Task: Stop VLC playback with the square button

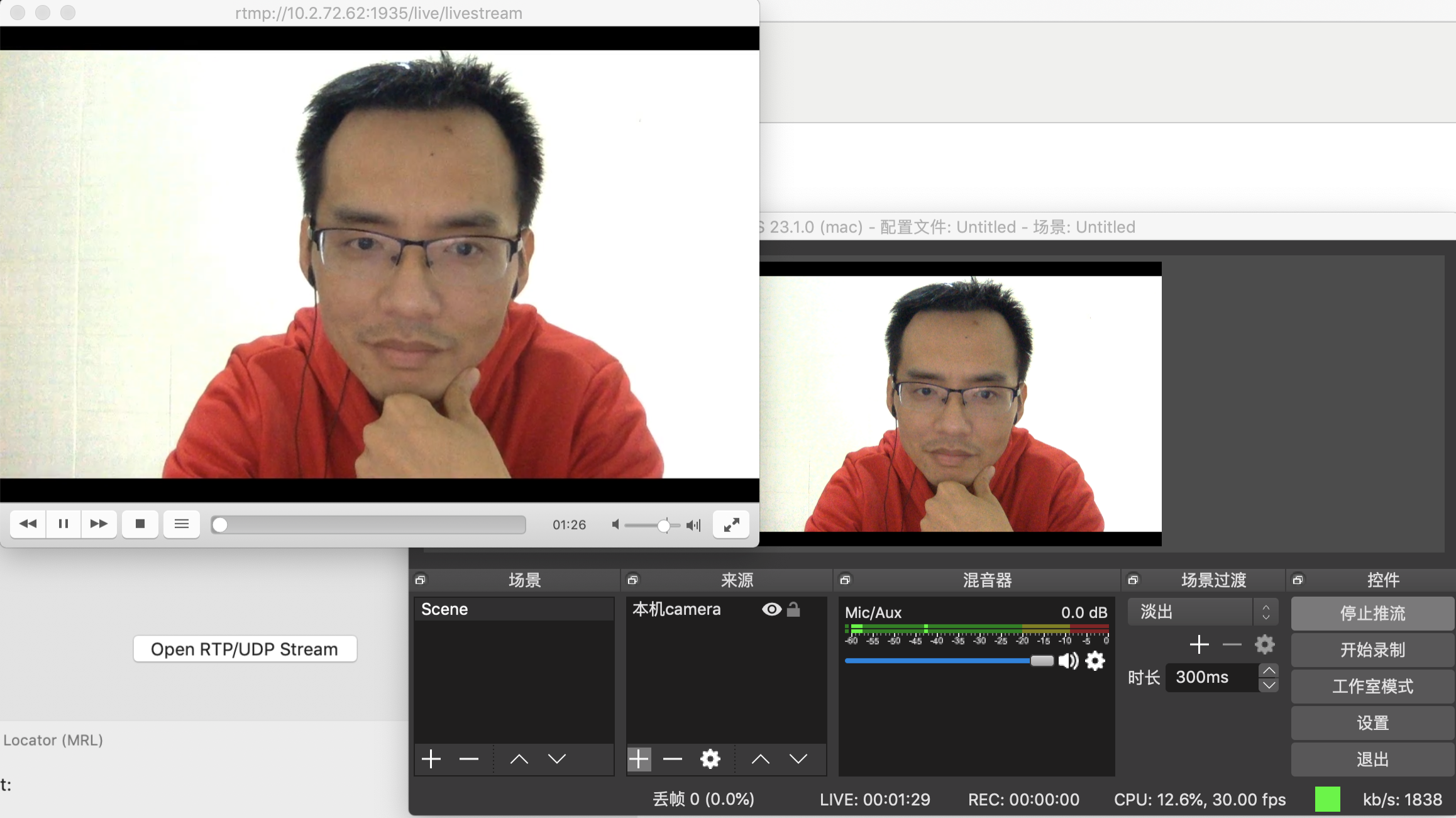Action: (x=140, y=524)
